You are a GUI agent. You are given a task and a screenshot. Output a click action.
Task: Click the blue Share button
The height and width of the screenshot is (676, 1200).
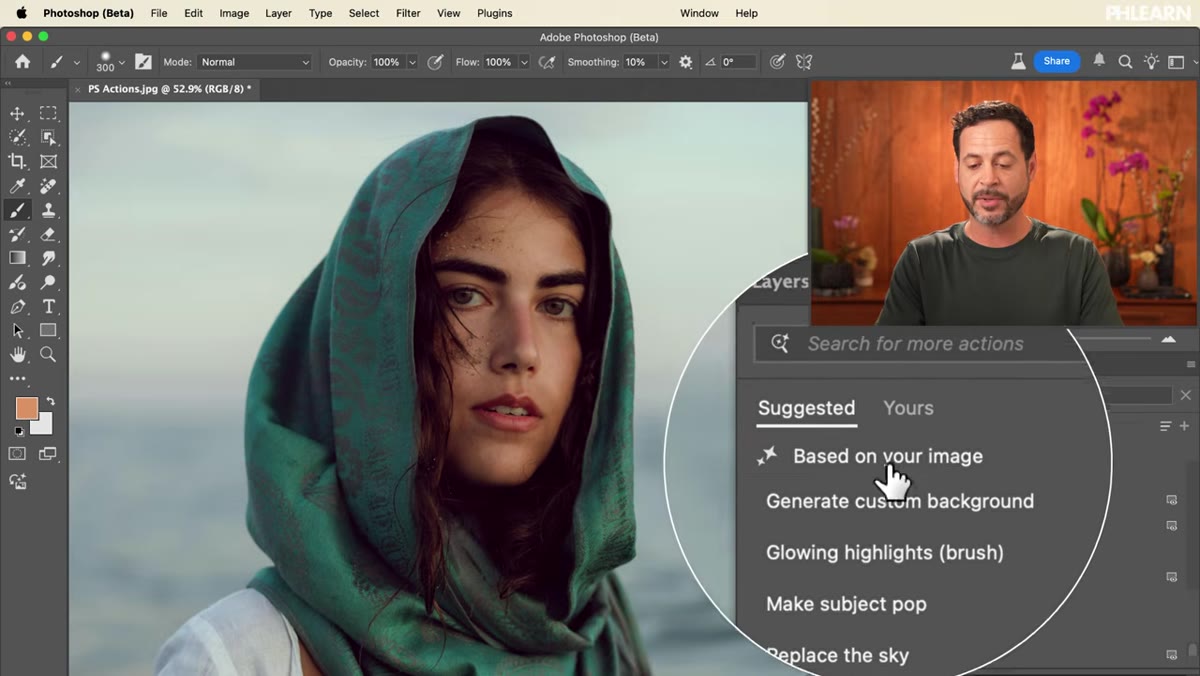point(1057,61)
